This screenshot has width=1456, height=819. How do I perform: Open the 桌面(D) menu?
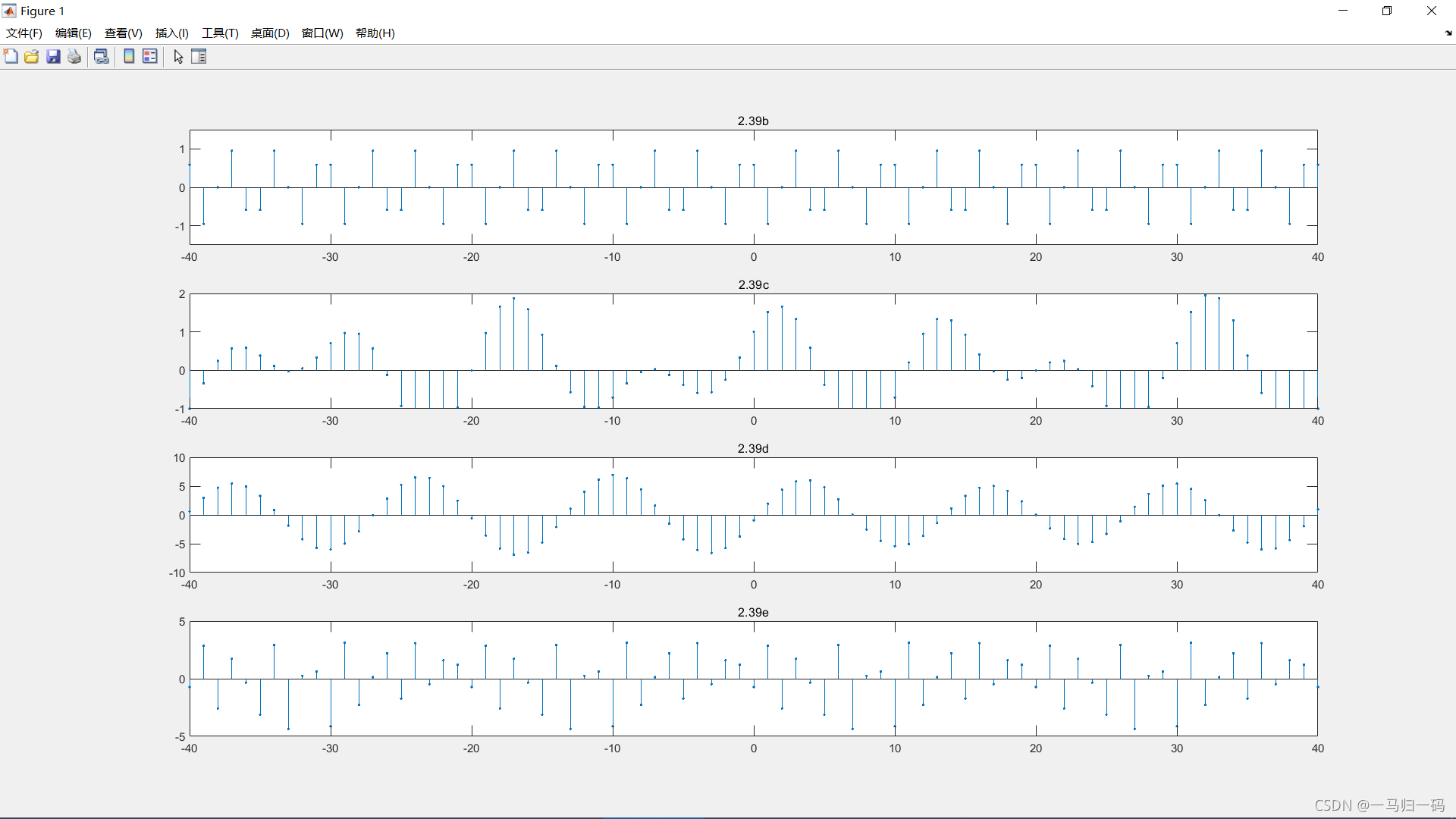pos(270,33)
